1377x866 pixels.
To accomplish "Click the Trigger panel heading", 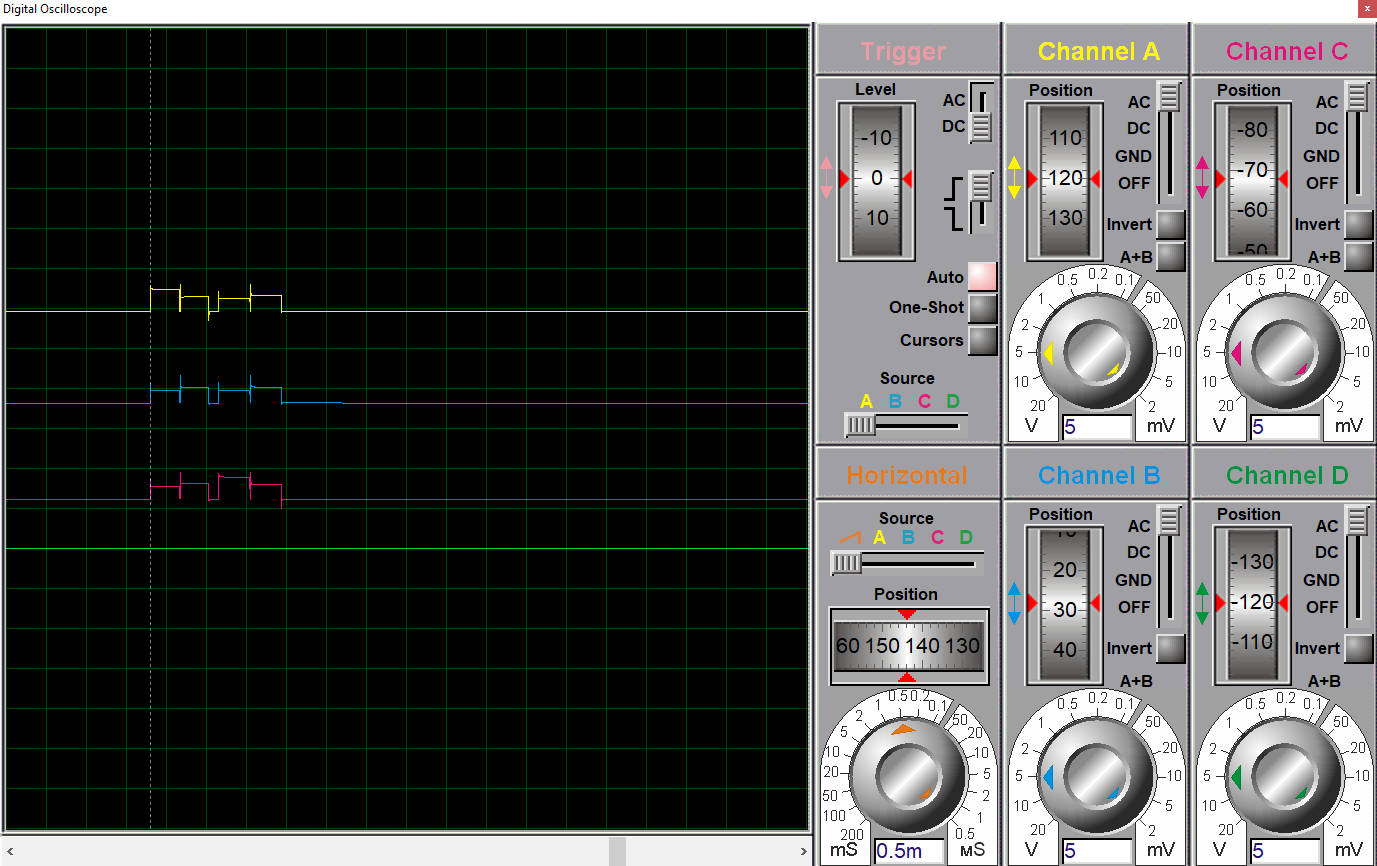I will 904,51.
